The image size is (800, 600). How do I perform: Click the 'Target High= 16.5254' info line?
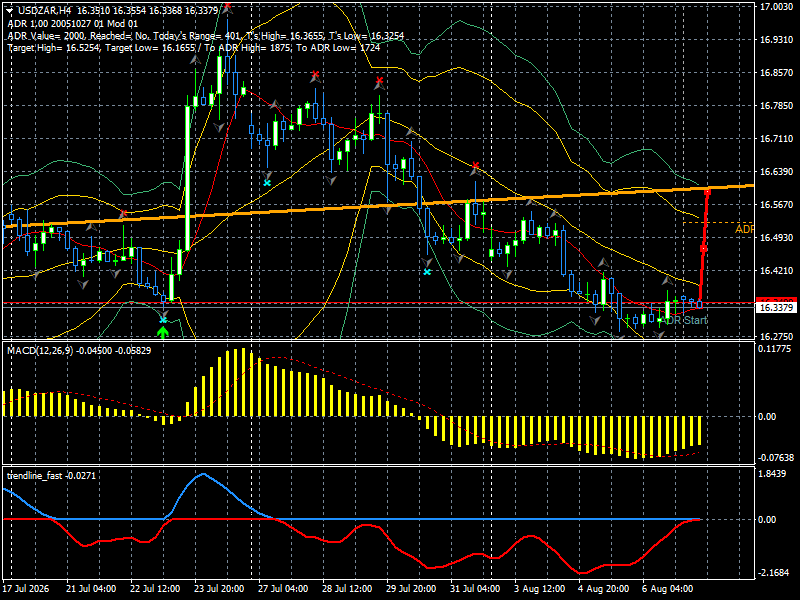click(x=194, y=47)
